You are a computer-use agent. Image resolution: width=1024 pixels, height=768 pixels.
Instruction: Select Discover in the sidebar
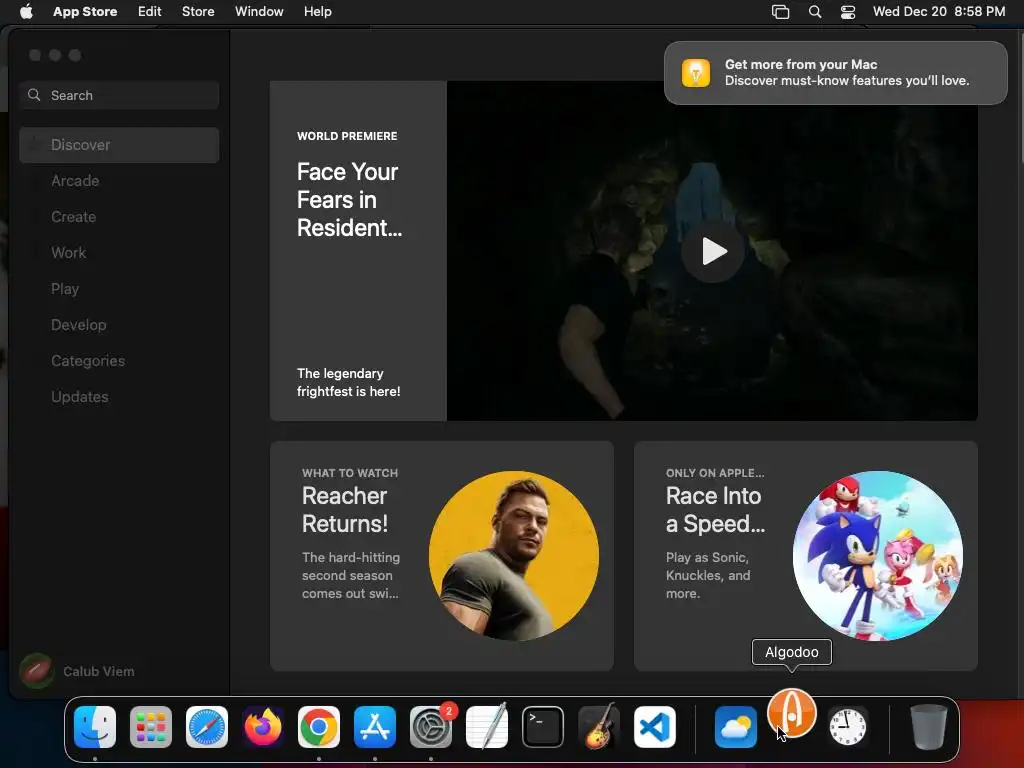(x=119, y=145)
